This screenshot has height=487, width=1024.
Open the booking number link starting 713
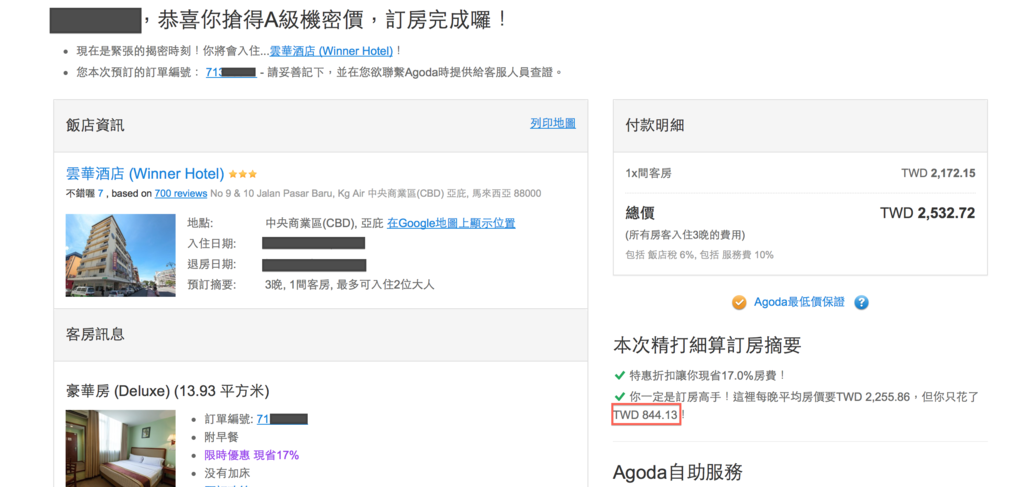[231, 72]
